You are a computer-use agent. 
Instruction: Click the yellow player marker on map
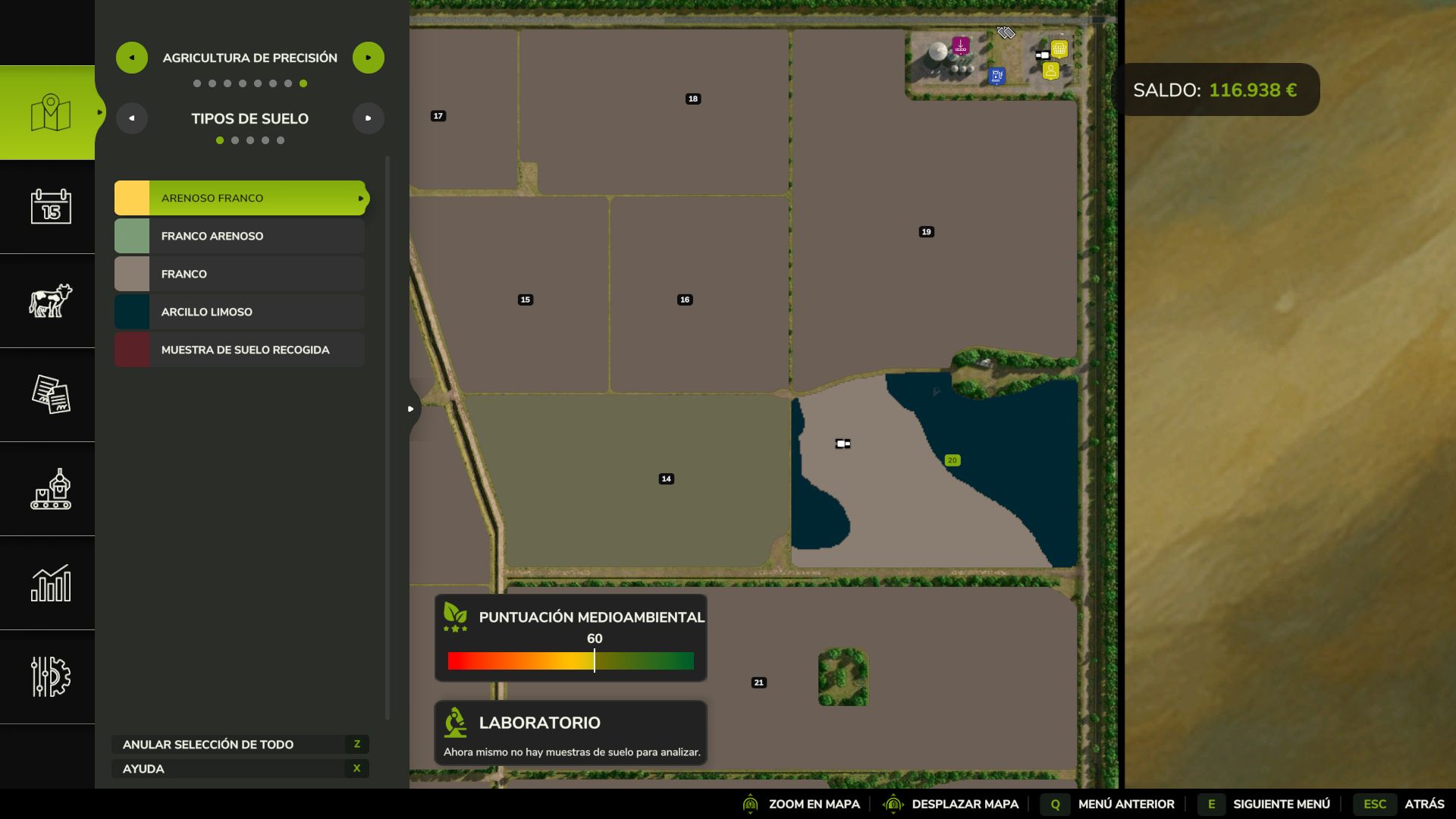tap(1050, 71)
